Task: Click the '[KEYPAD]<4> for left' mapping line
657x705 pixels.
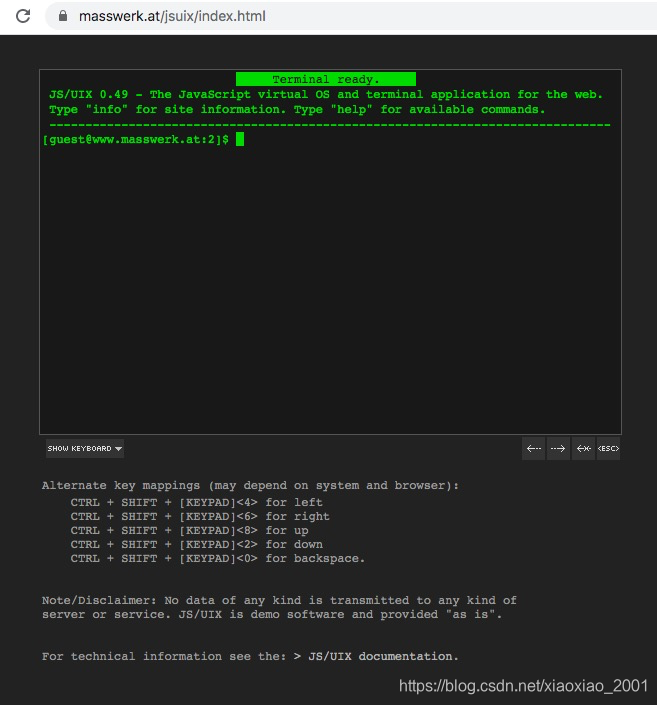Action: point(196,502)
